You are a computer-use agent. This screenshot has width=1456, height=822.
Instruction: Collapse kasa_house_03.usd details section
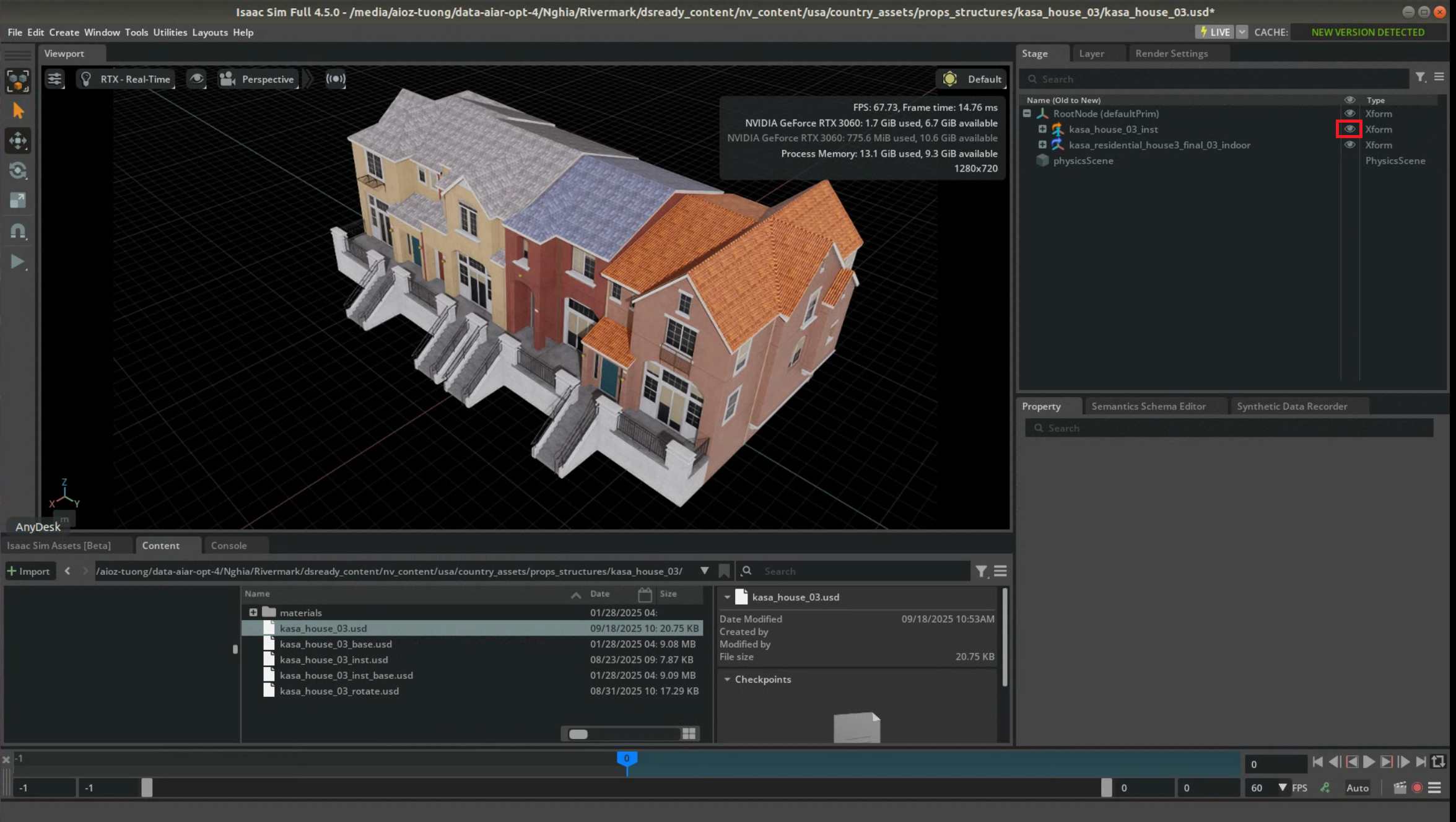click(x=727, y=597)
